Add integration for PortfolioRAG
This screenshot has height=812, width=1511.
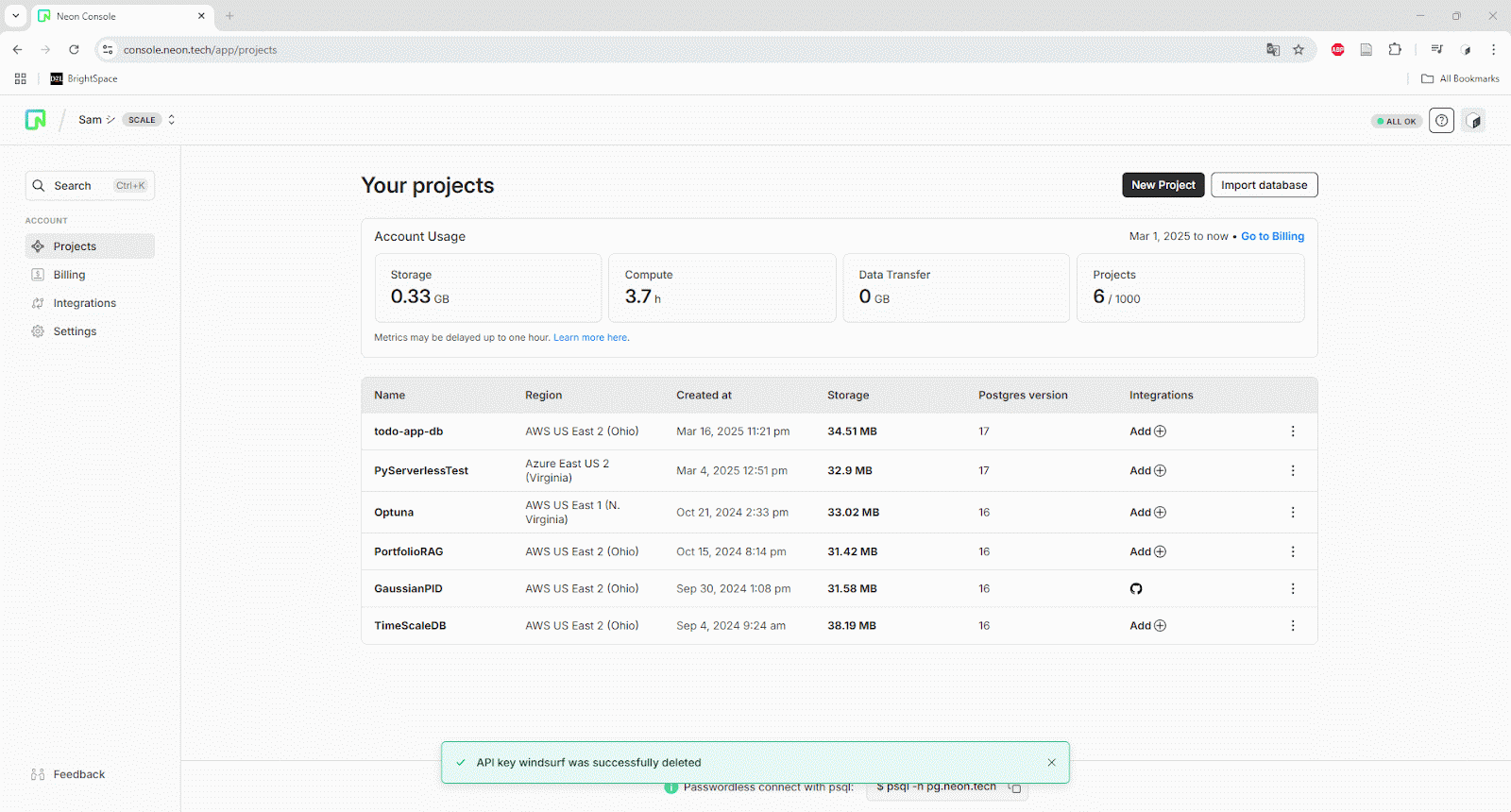1147,551
